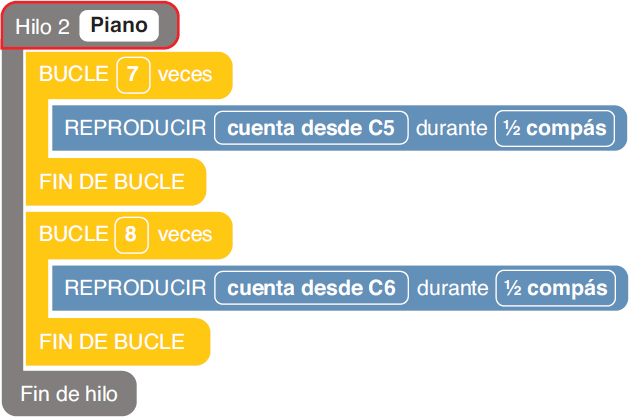Screen dimensions: 629x417
Task: Select the Piano instrument field
Action: [x=119, y=26]
